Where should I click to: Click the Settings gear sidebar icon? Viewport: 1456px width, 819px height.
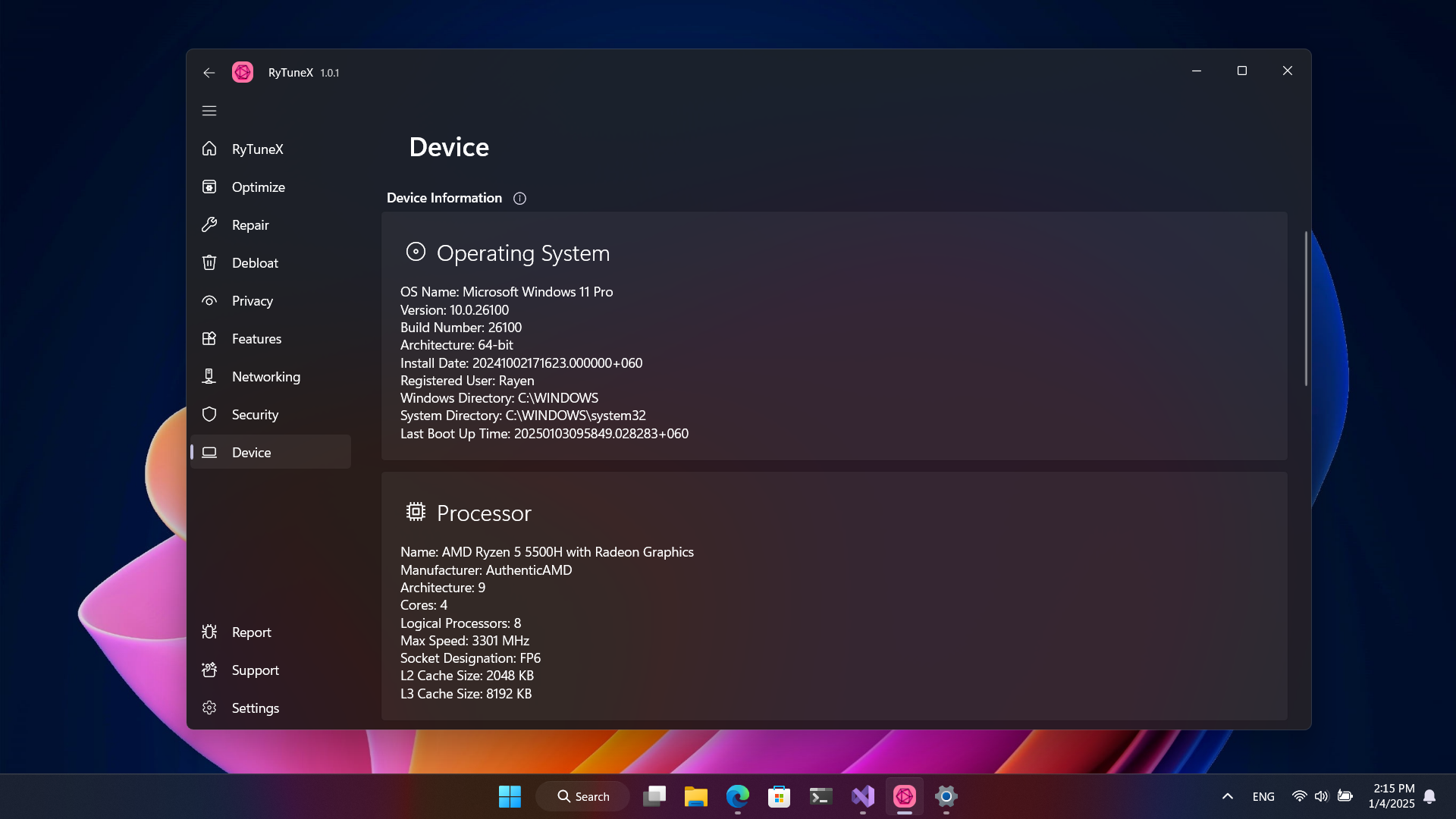(209, 708)
